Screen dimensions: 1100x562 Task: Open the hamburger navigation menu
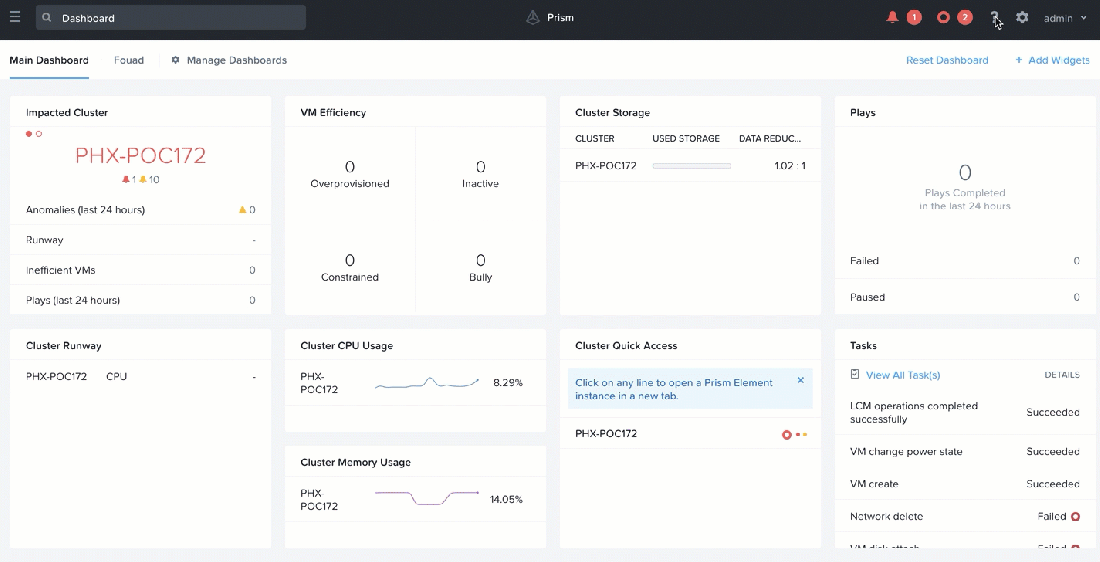click(x=15, y=17)
